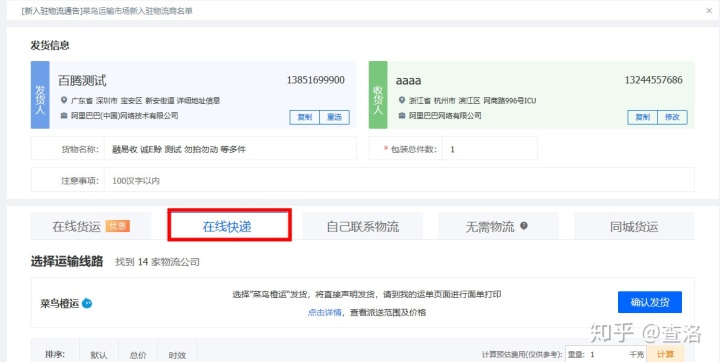Switch to the 自己联系物流 tab
This screenshot has height=362, width=720.
(x=363, y=226)
